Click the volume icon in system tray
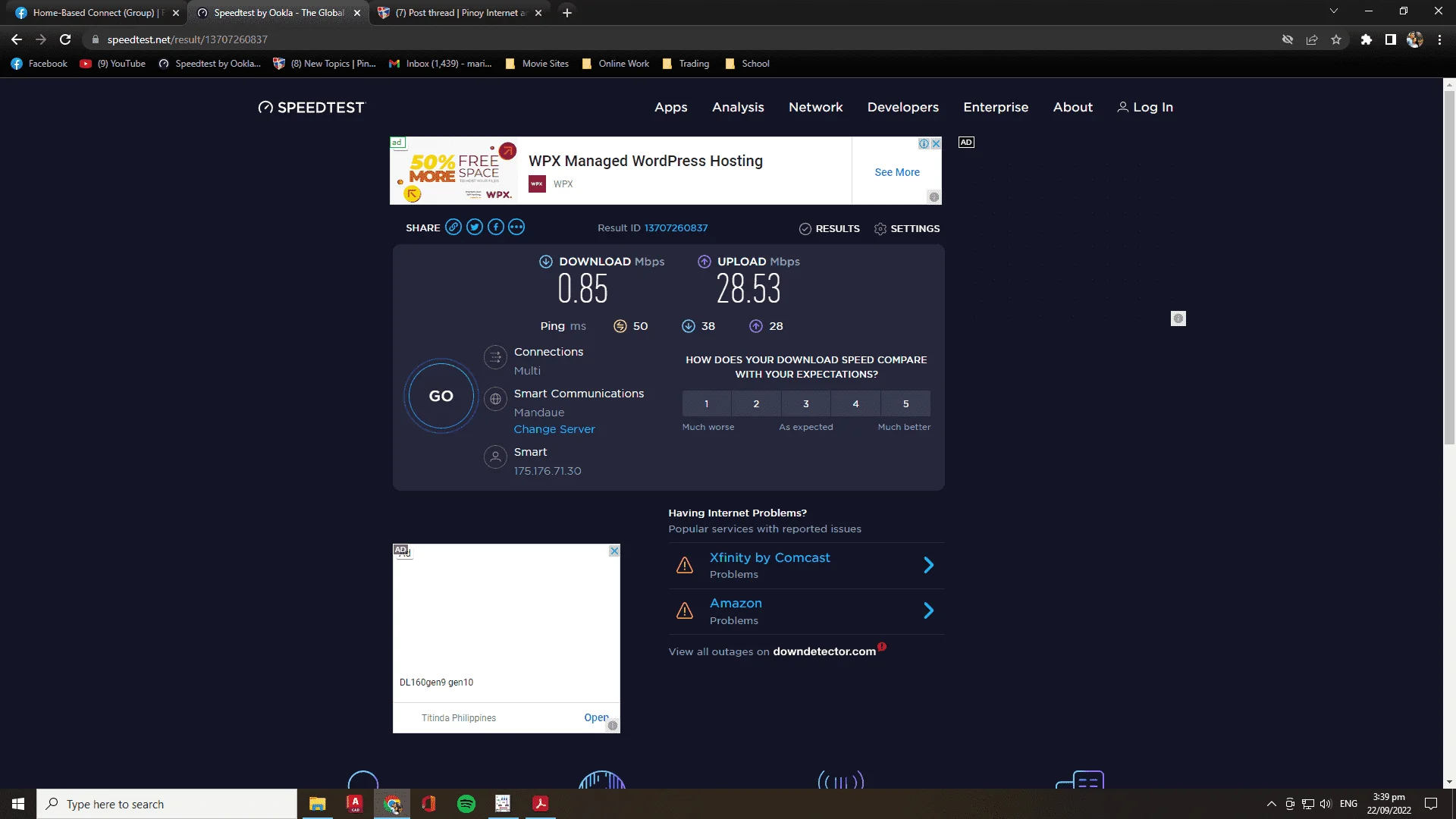Image resolution: width=1456 pixels, height=819 pixels. (x=1326, y=804)
